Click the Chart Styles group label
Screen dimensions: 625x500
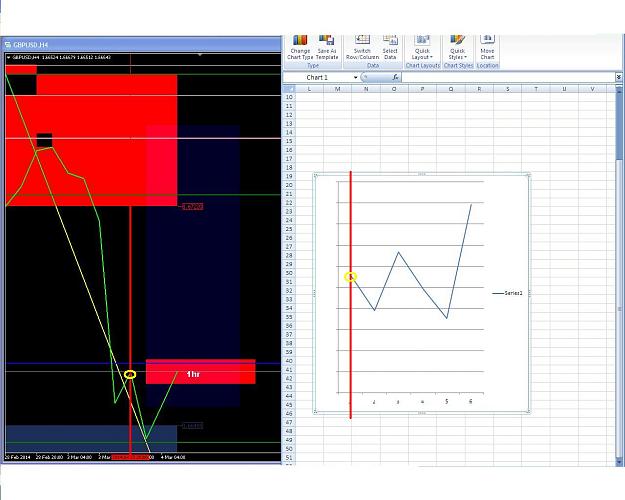pos(458,65)
